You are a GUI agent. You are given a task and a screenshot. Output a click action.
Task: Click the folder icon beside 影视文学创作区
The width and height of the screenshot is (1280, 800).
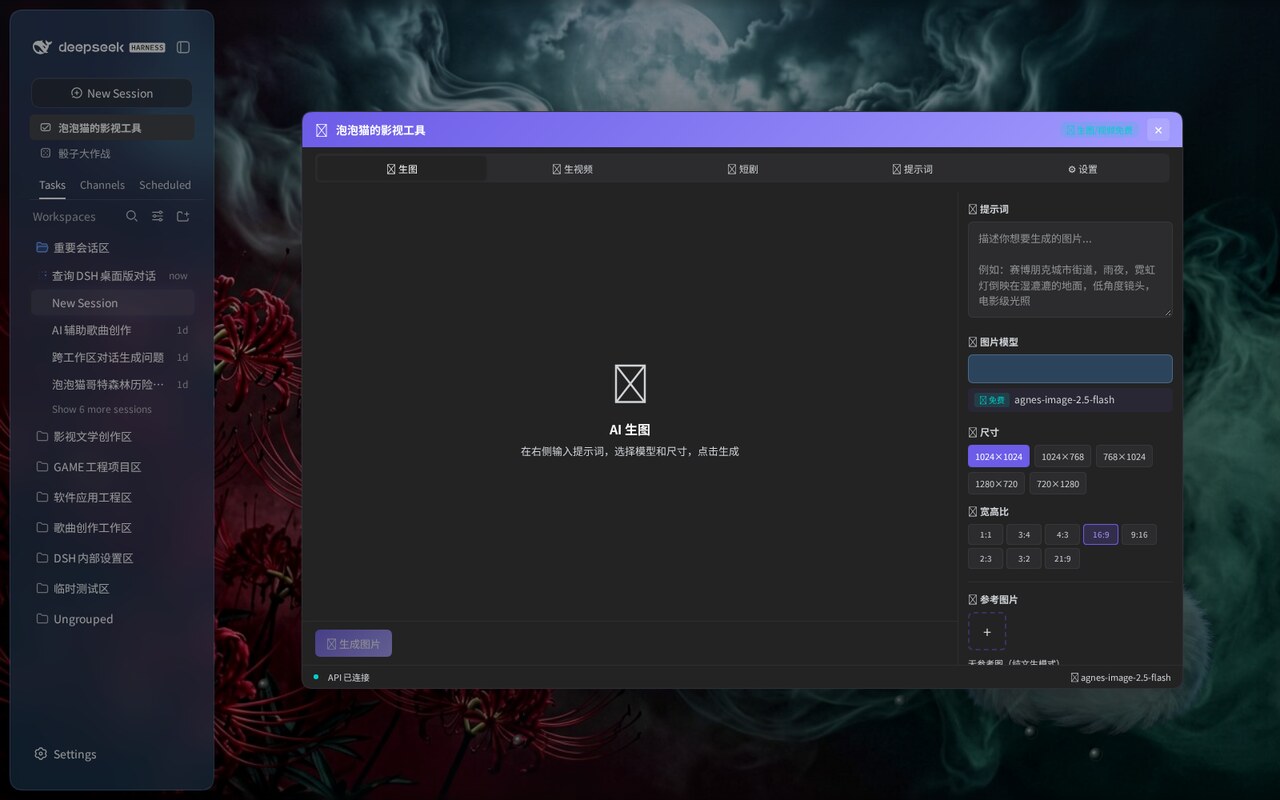[42, 437]
